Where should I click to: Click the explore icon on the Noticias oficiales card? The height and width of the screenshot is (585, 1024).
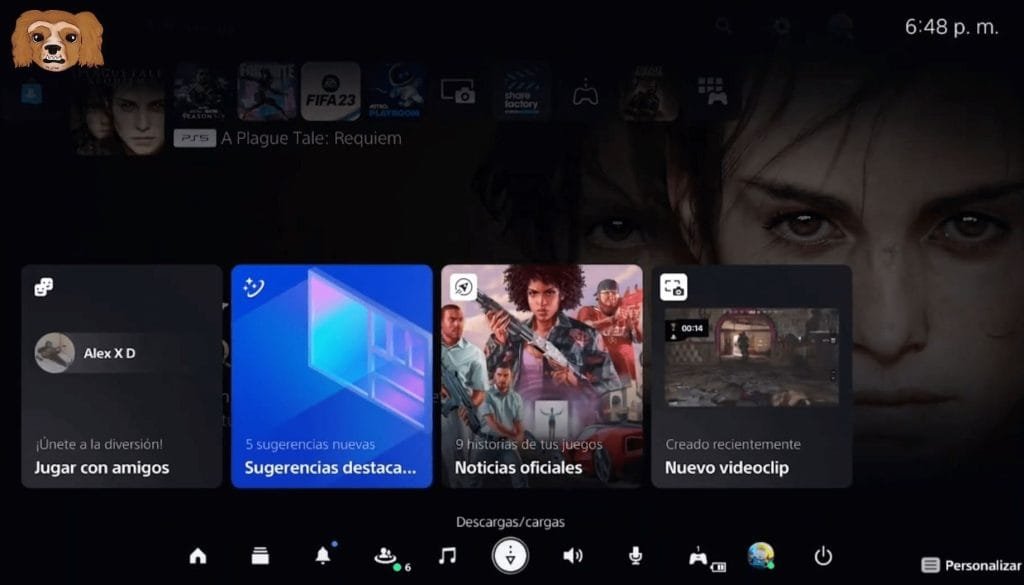click(x=463, y=287)
